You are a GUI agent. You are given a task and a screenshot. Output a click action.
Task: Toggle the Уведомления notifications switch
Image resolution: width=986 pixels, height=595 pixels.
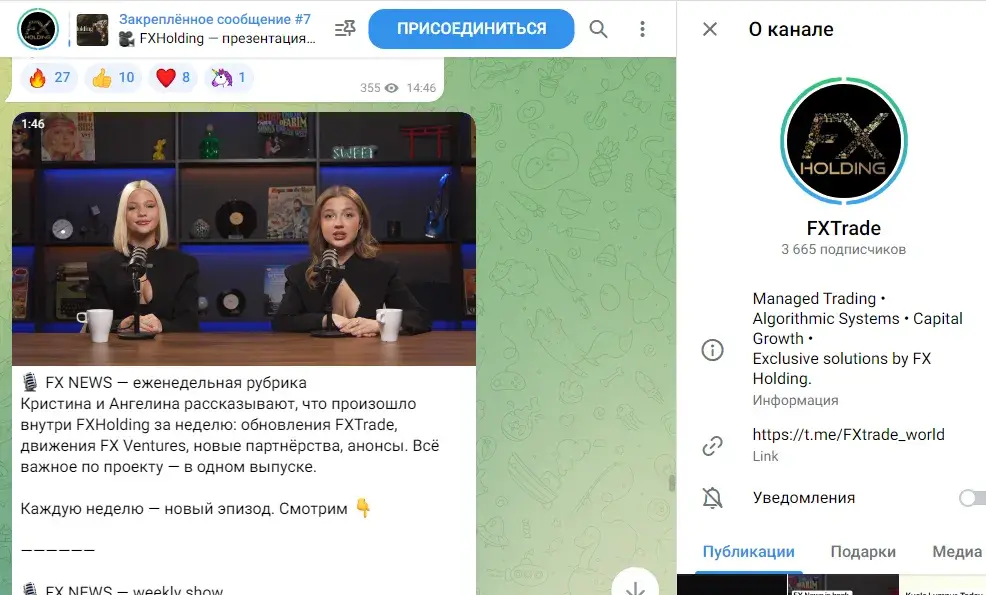pyautogui.click(x=972, y=498)
